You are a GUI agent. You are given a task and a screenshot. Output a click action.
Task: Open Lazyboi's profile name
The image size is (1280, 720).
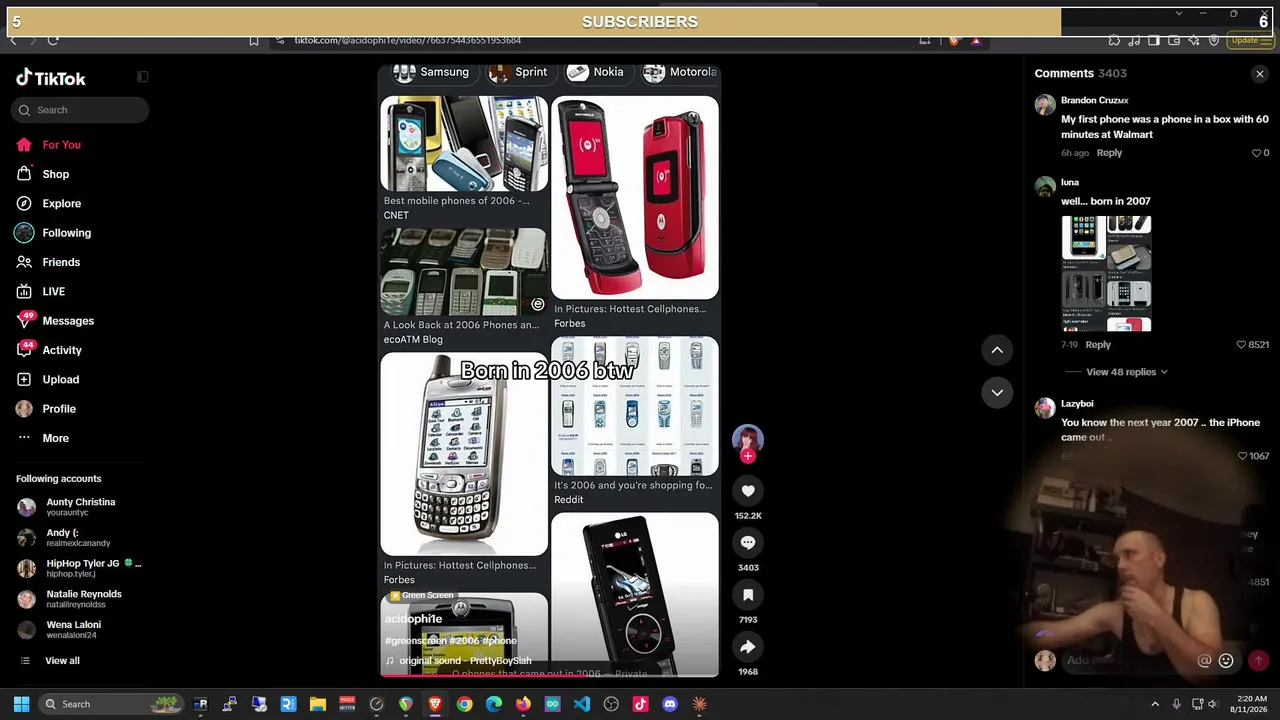tap(1077, 404)
